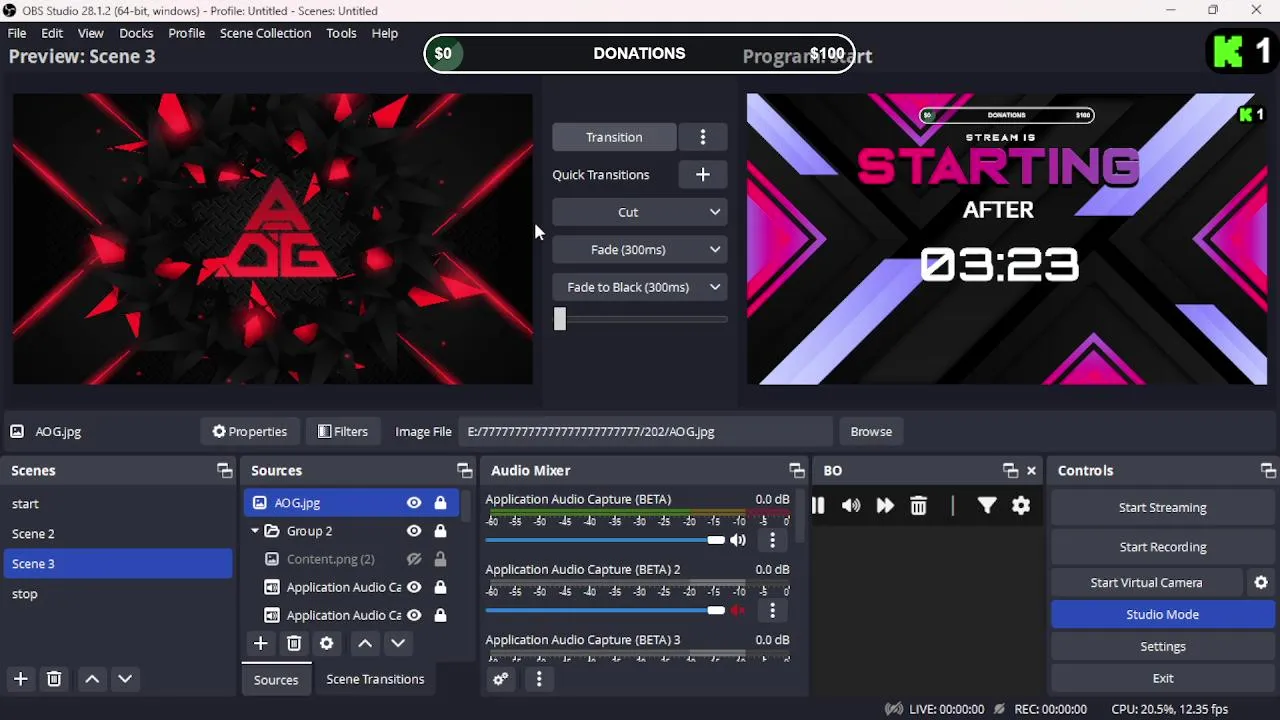The width and height of the screenshot is (1280, 720).
Task: Open the Docks menu
Action: [x=136, y=33]
